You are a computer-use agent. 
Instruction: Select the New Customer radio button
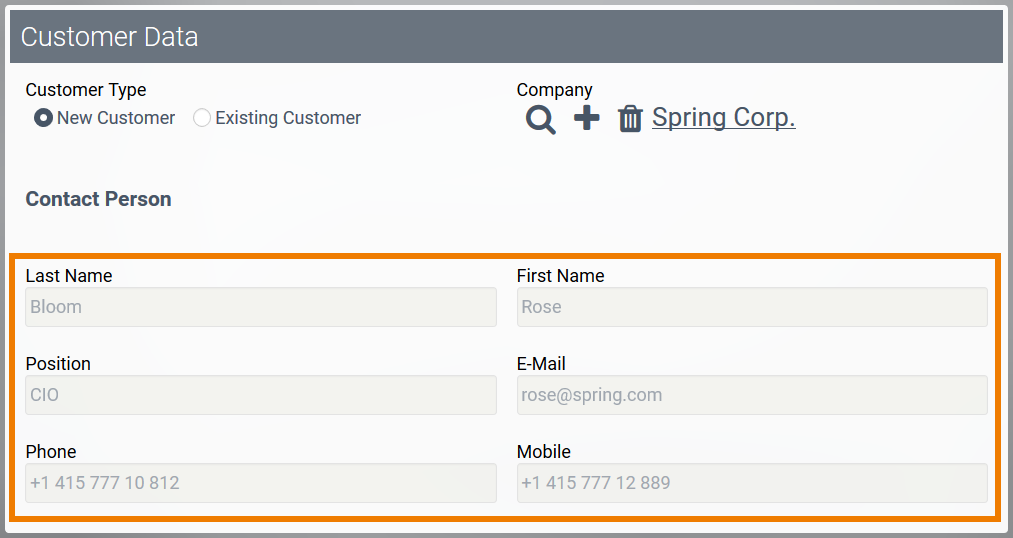[x=43, y=118]
